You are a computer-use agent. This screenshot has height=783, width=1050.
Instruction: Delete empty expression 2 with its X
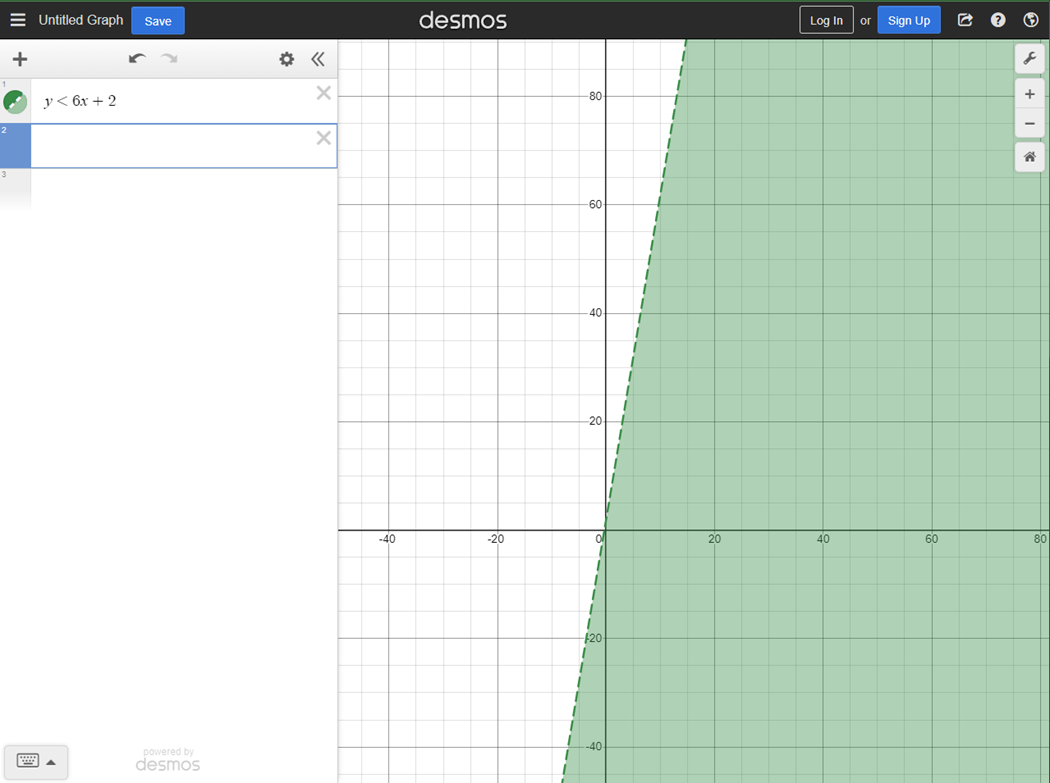click(x=323, y=138)
